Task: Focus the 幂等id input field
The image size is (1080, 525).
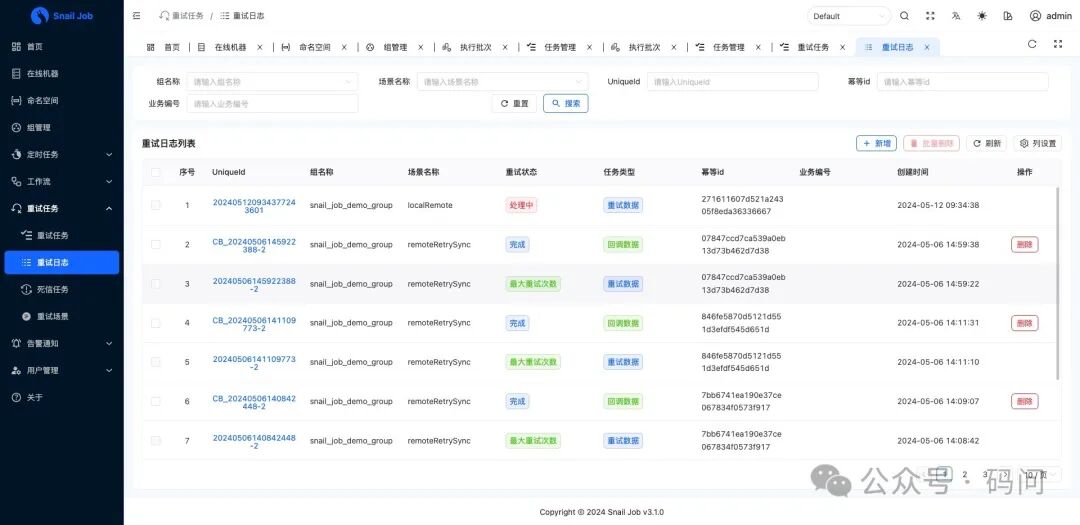Action: pos(962,81)
